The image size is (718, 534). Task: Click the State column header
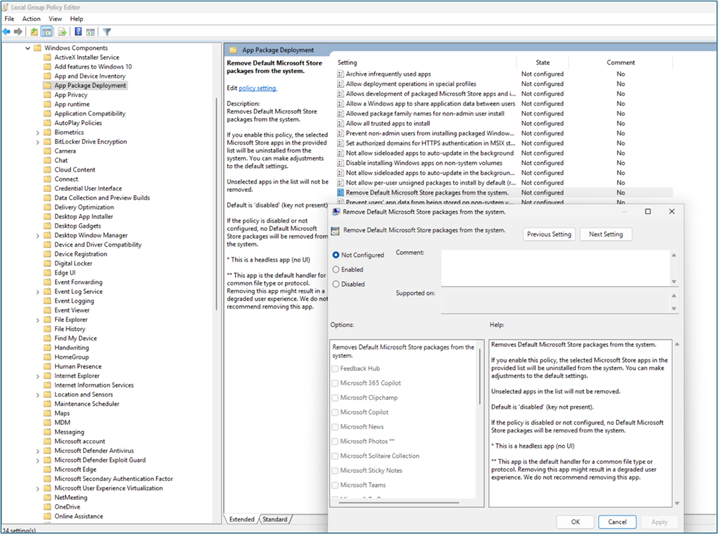(542, 62)
